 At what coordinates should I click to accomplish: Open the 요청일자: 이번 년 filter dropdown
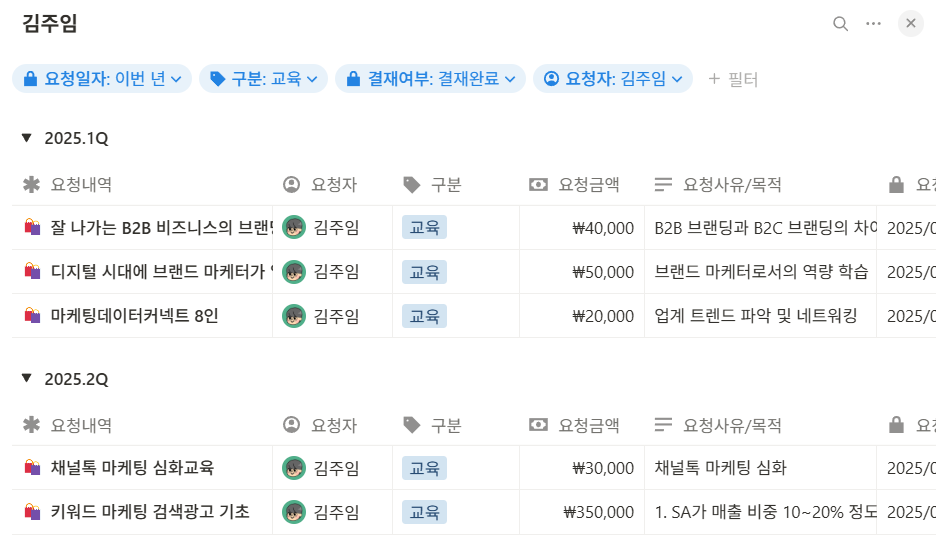pos(102,79)
